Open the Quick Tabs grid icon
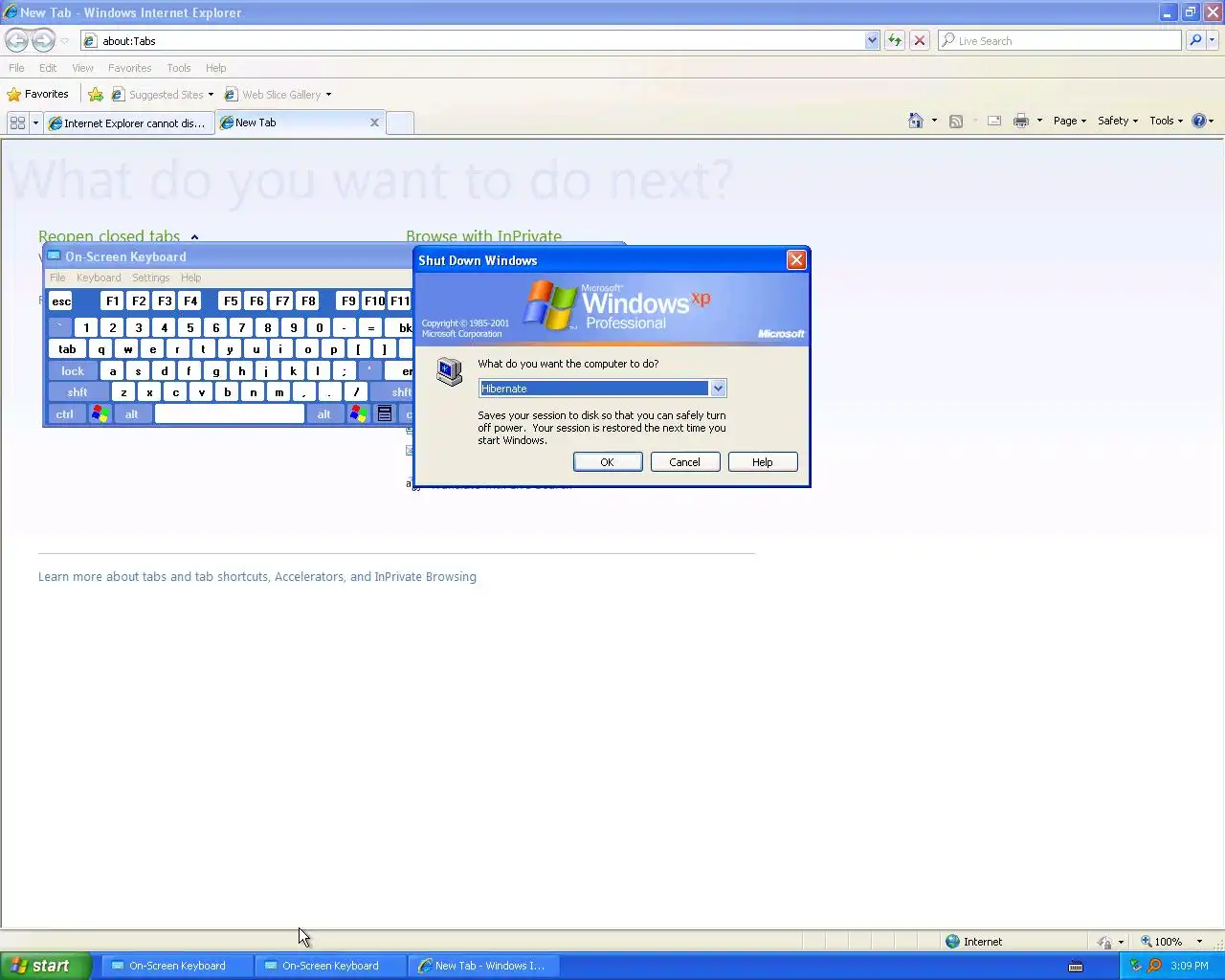Viewport: 1225px width, 980px height. [17, 122]
